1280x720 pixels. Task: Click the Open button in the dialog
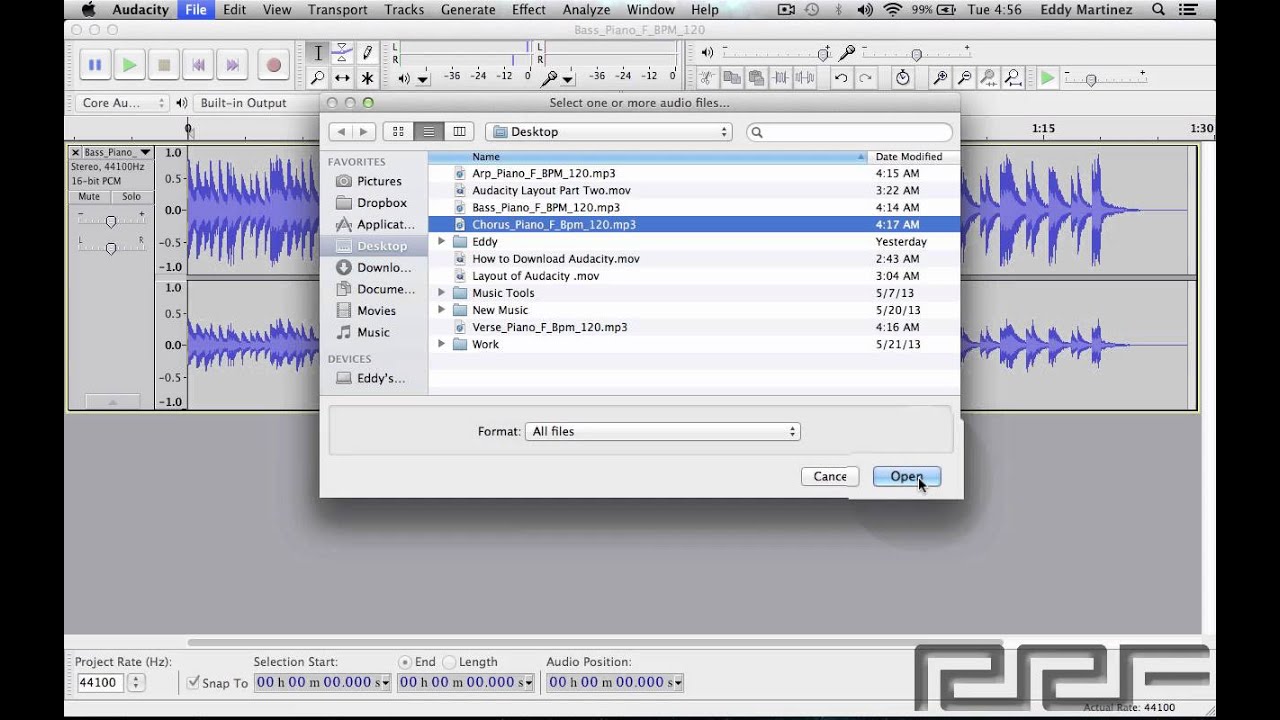[907, 477]
